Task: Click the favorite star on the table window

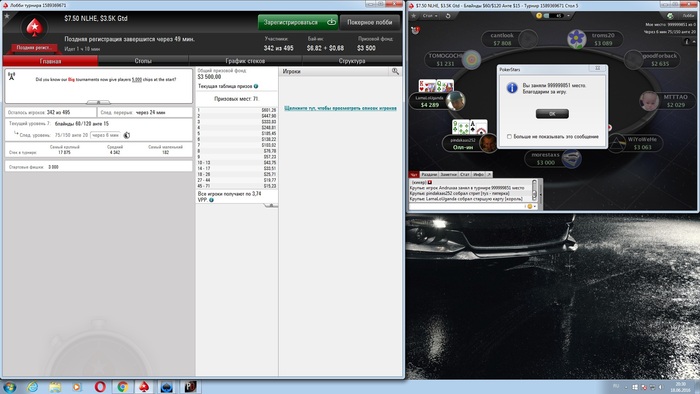Action: [x=414, y=16]
